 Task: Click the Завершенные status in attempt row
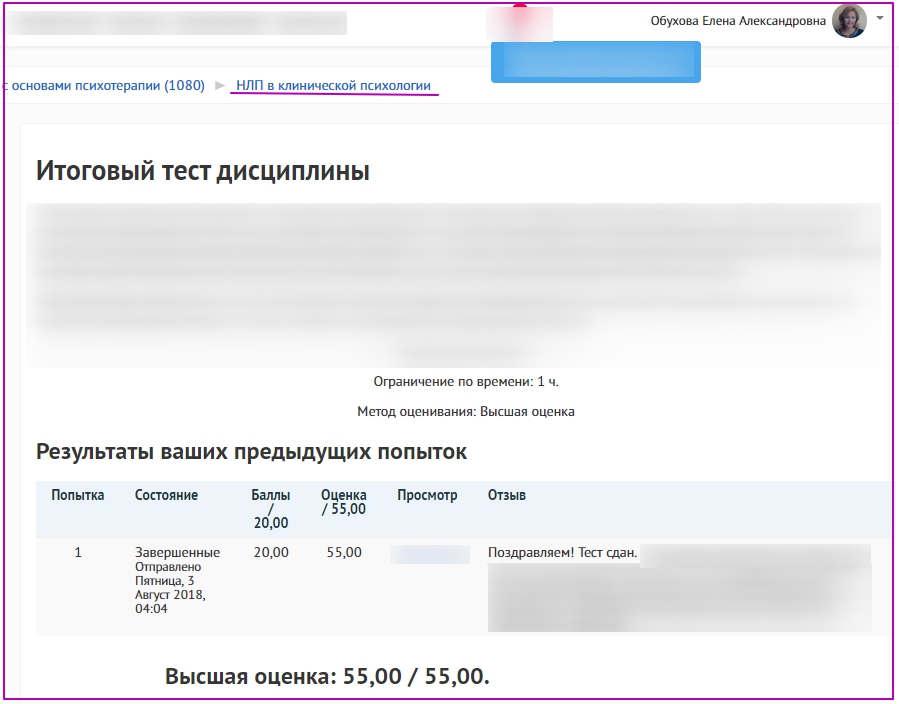[177, 553]
